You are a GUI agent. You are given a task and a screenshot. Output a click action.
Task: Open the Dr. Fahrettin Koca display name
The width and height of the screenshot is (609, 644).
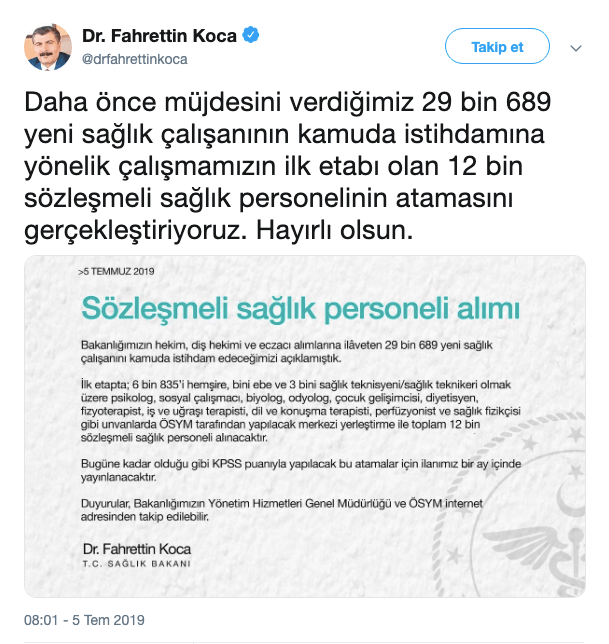click(159, 36)
